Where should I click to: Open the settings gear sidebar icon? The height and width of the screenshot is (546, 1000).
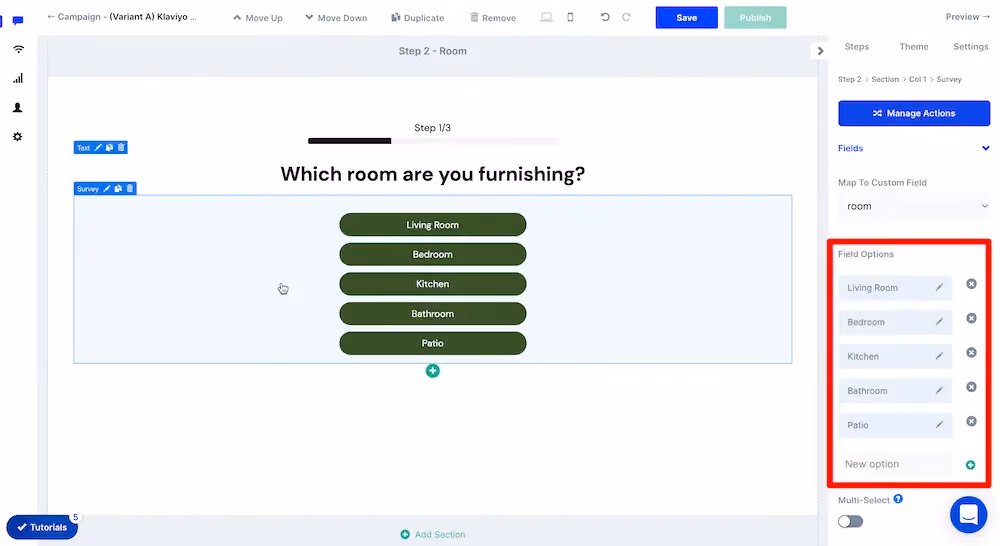(x=18, y=136)
